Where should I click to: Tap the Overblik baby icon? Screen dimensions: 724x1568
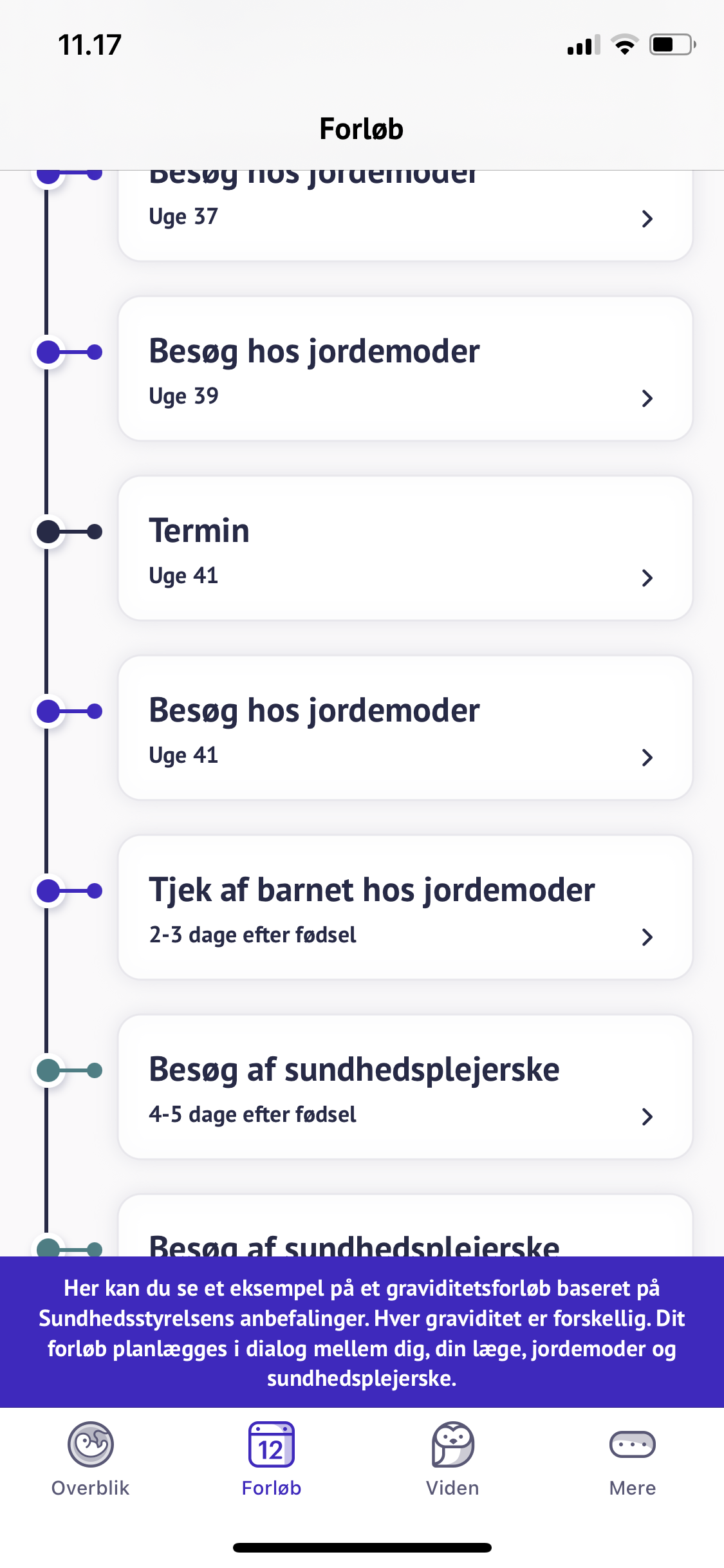(91, 1444)
